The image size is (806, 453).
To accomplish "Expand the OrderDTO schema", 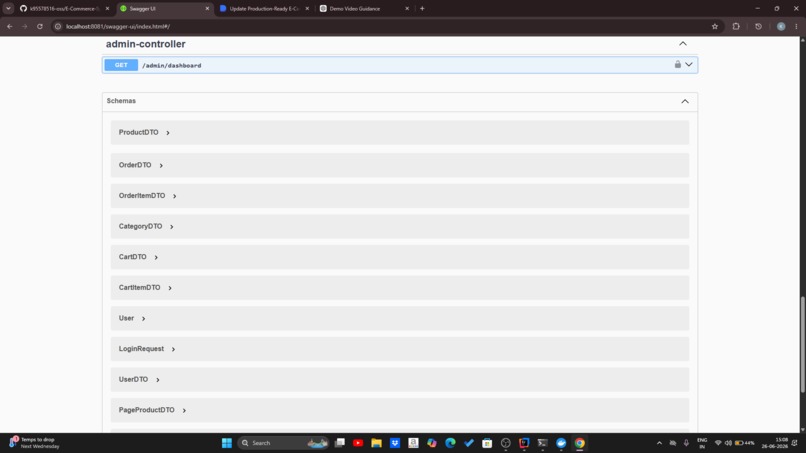I will tap(161, 166).
